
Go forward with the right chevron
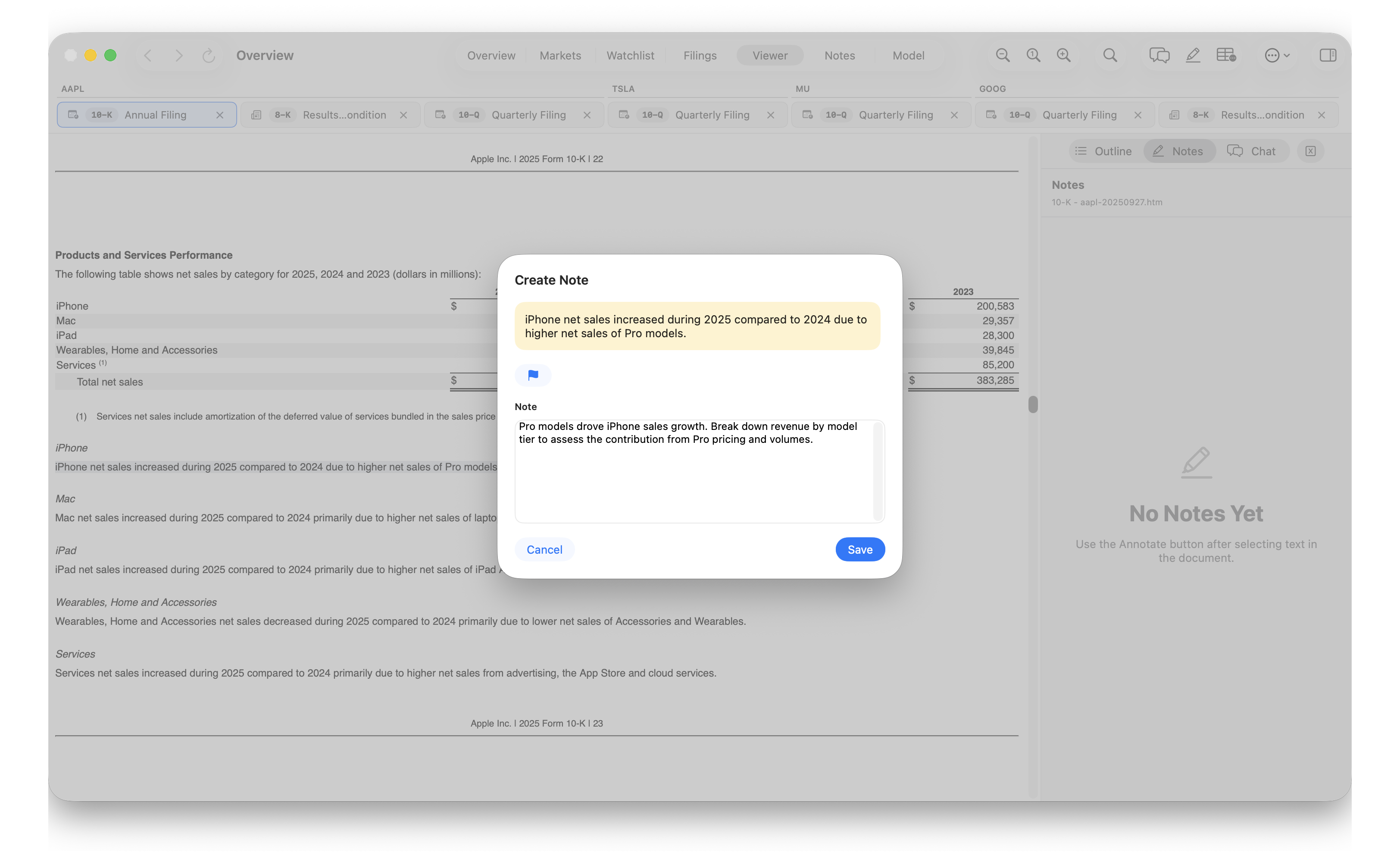pyautogui.click(x=178, y=55)
